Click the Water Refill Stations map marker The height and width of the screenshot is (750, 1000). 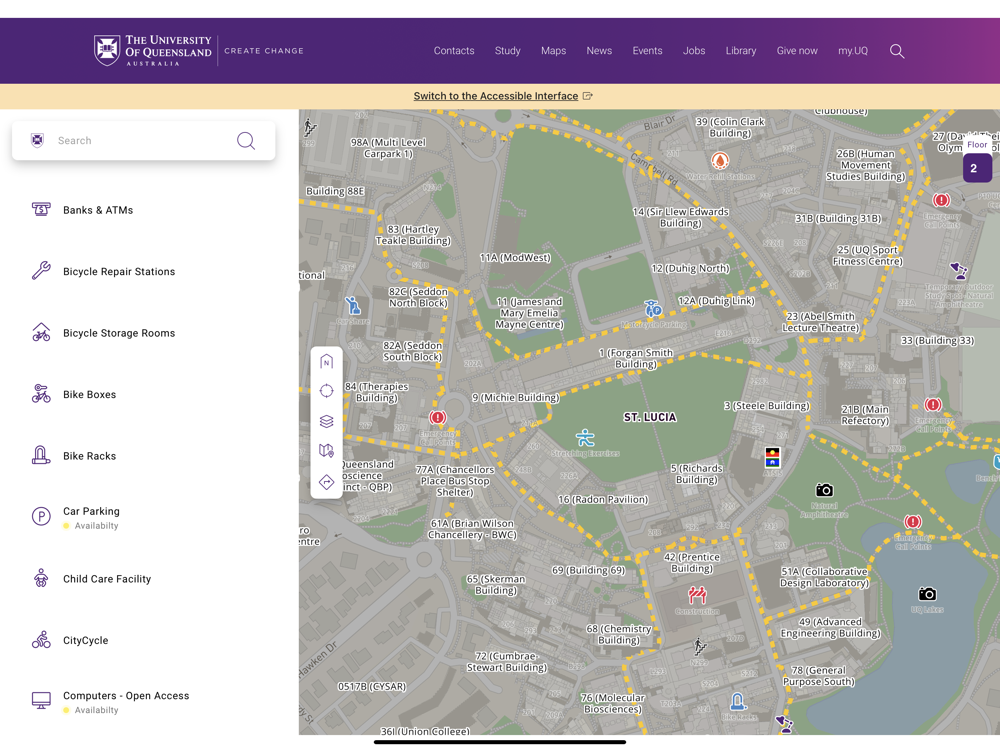pyautogui.click(x=720, y=160)
